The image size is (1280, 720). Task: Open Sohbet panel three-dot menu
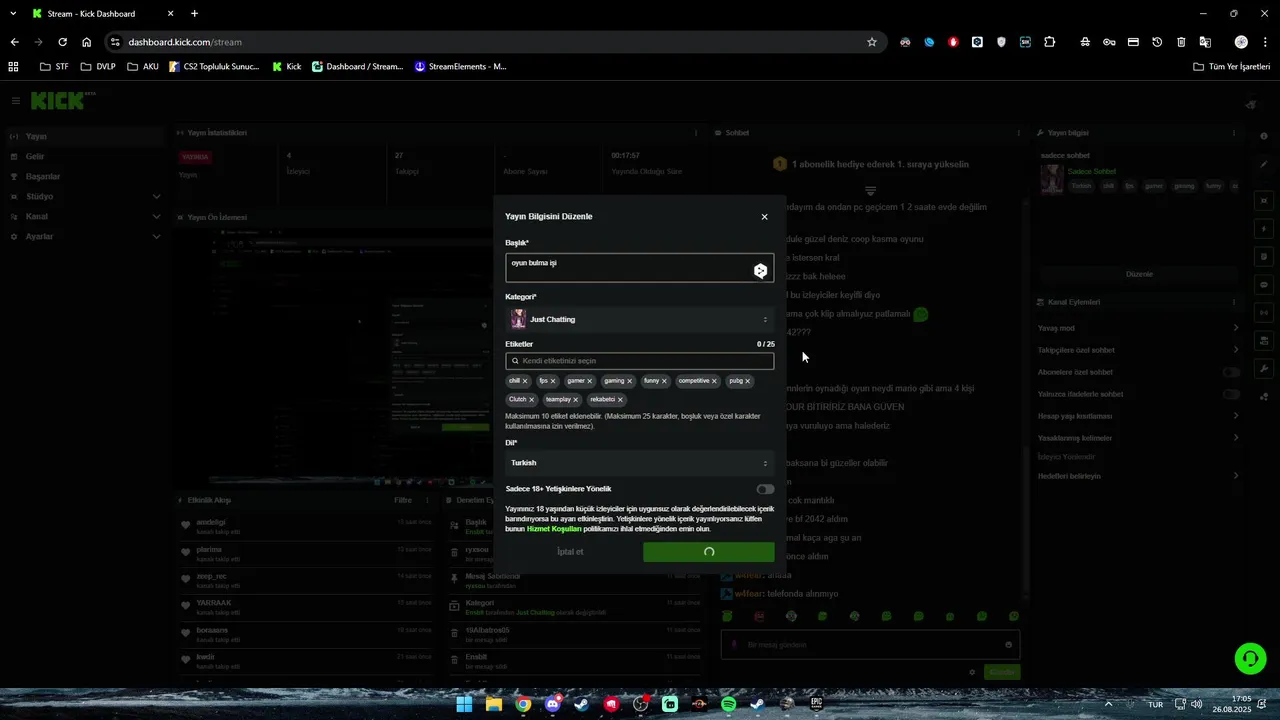tap(1018, 133)
